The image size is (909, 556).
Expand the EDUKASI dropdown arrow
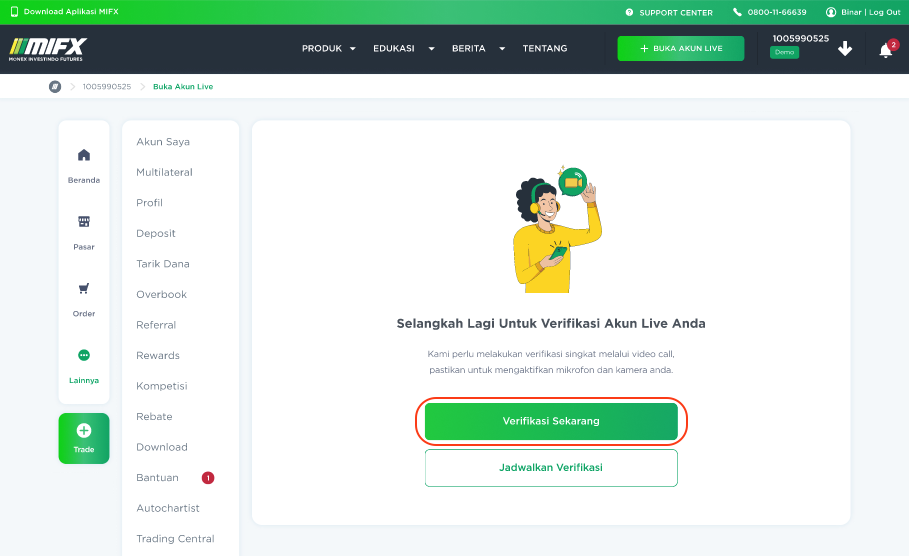(431, 49)
